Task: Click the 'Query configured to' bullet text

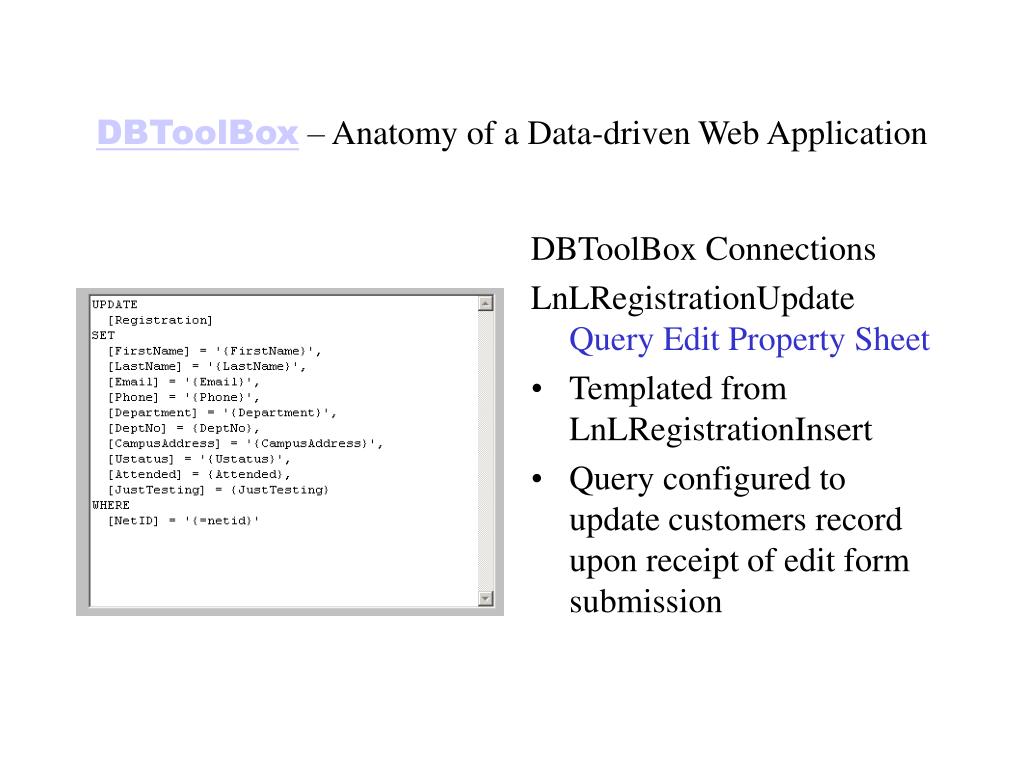Action: pos(707,479)
